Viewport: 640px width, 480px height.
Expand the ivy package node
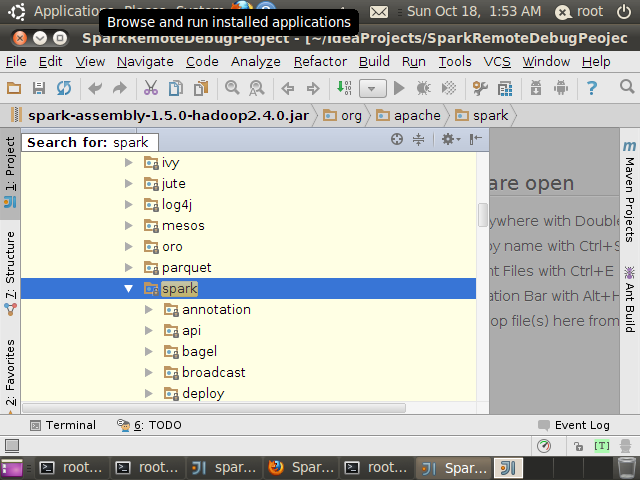[129, 162]
